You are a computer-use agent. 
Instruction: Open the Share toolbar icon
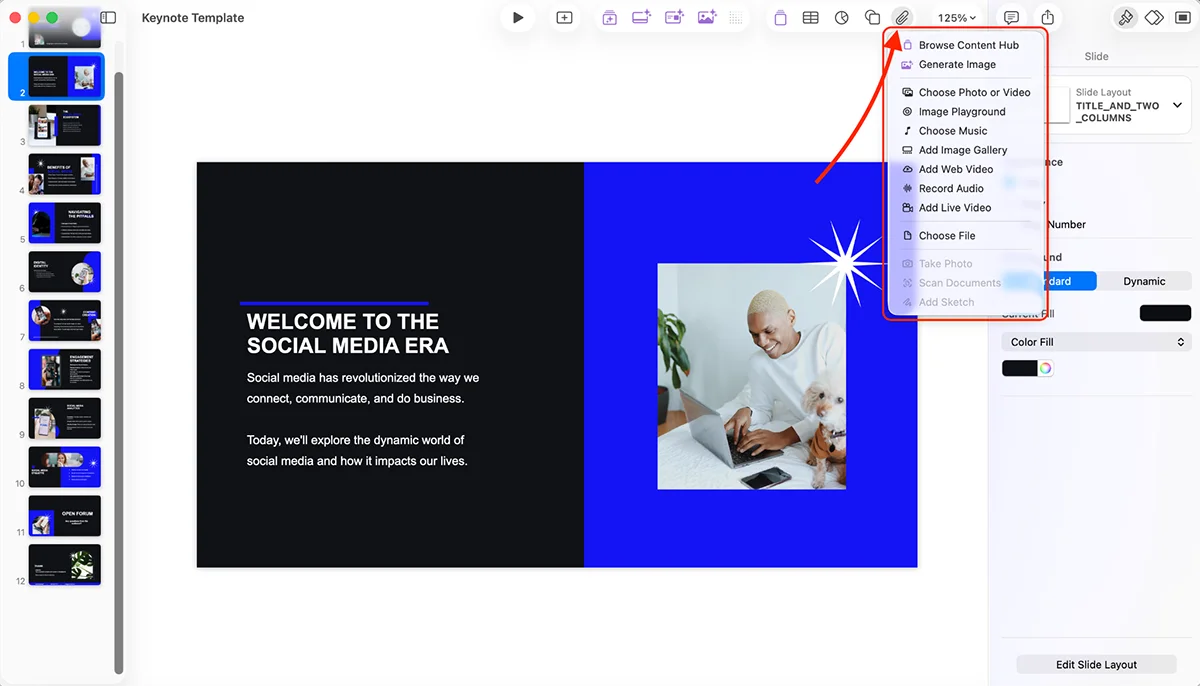[x=1047, y=18]
